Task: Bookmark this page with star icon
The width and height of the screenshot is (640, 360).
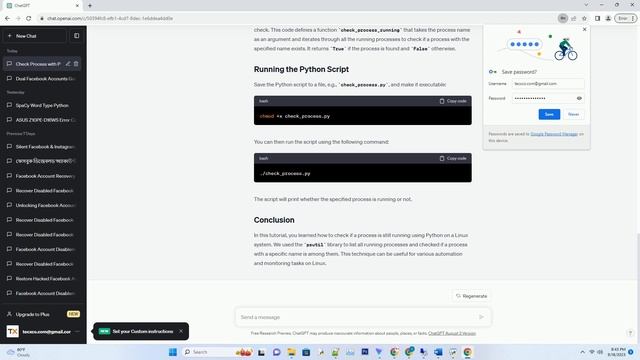Action: (584, 18)
